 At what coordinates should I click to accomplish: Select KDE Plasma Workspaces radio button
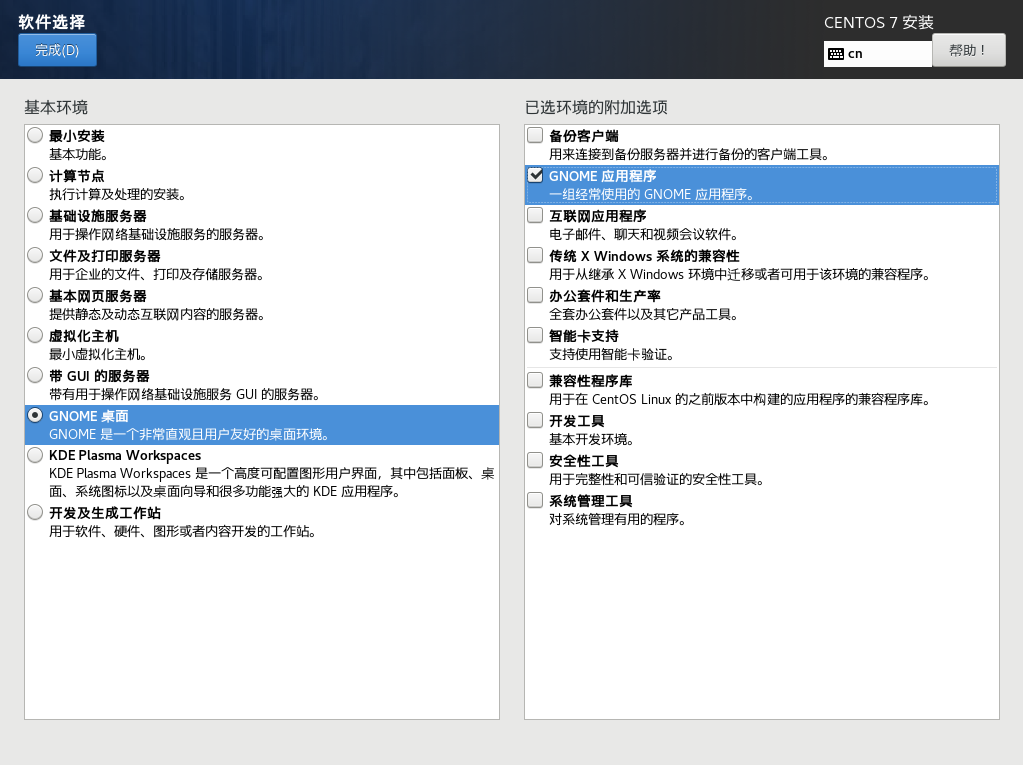pos(35,455)
